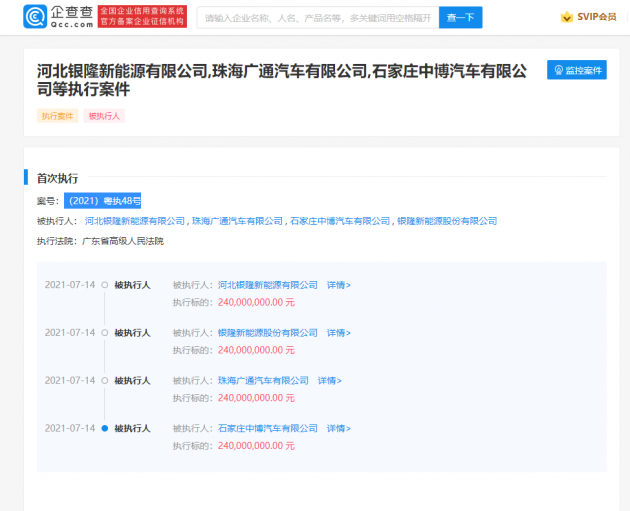This screenshot has height=511, width=630.
Task: Open 详情 for 银隆新能源股份有限公司 entry
Action: (338, 333)
